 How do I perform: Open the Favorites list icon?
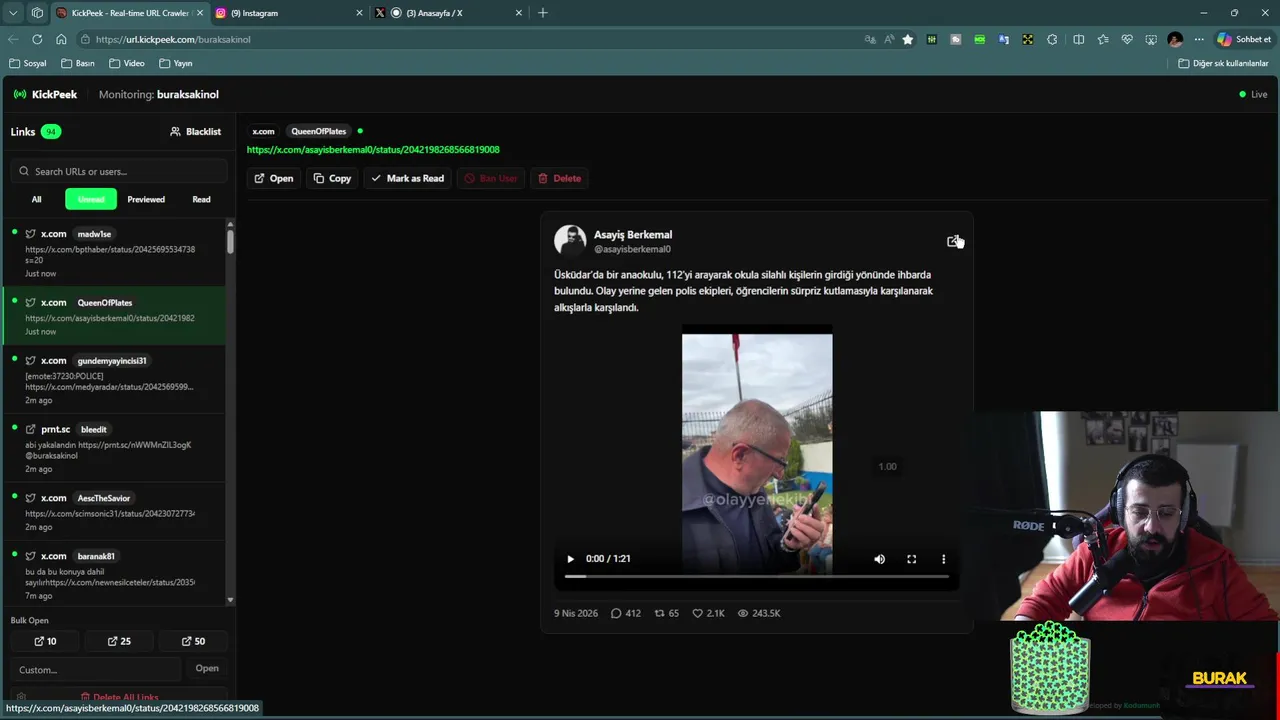(1103, 39)
